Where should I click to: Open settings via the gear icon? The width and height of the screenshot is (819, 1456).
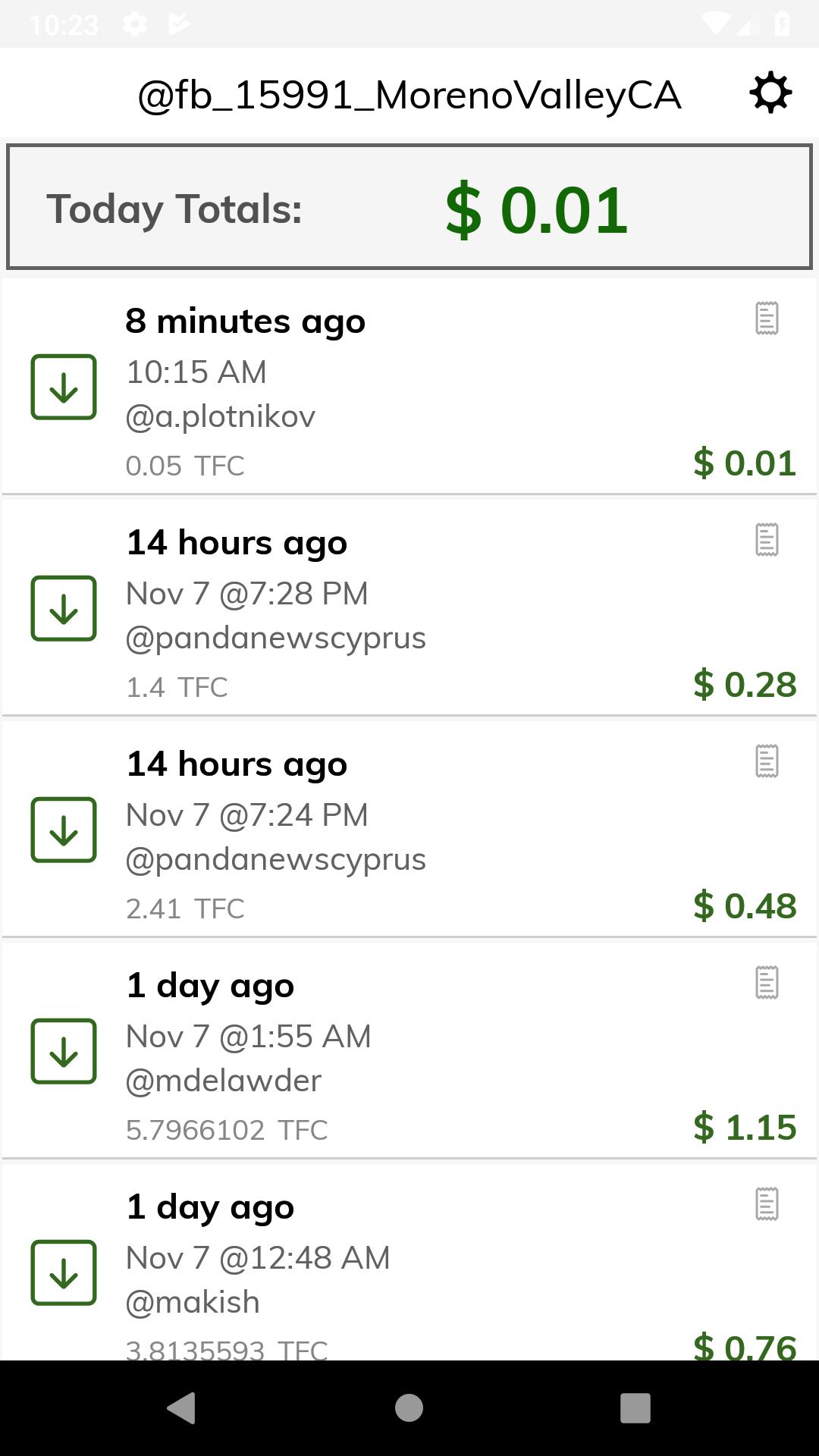point(770,93)
